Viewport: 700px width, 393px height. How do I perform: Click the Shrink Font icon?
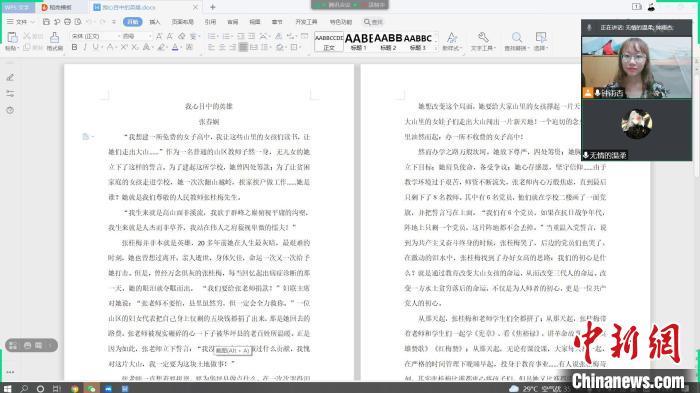tap(170, 36)
